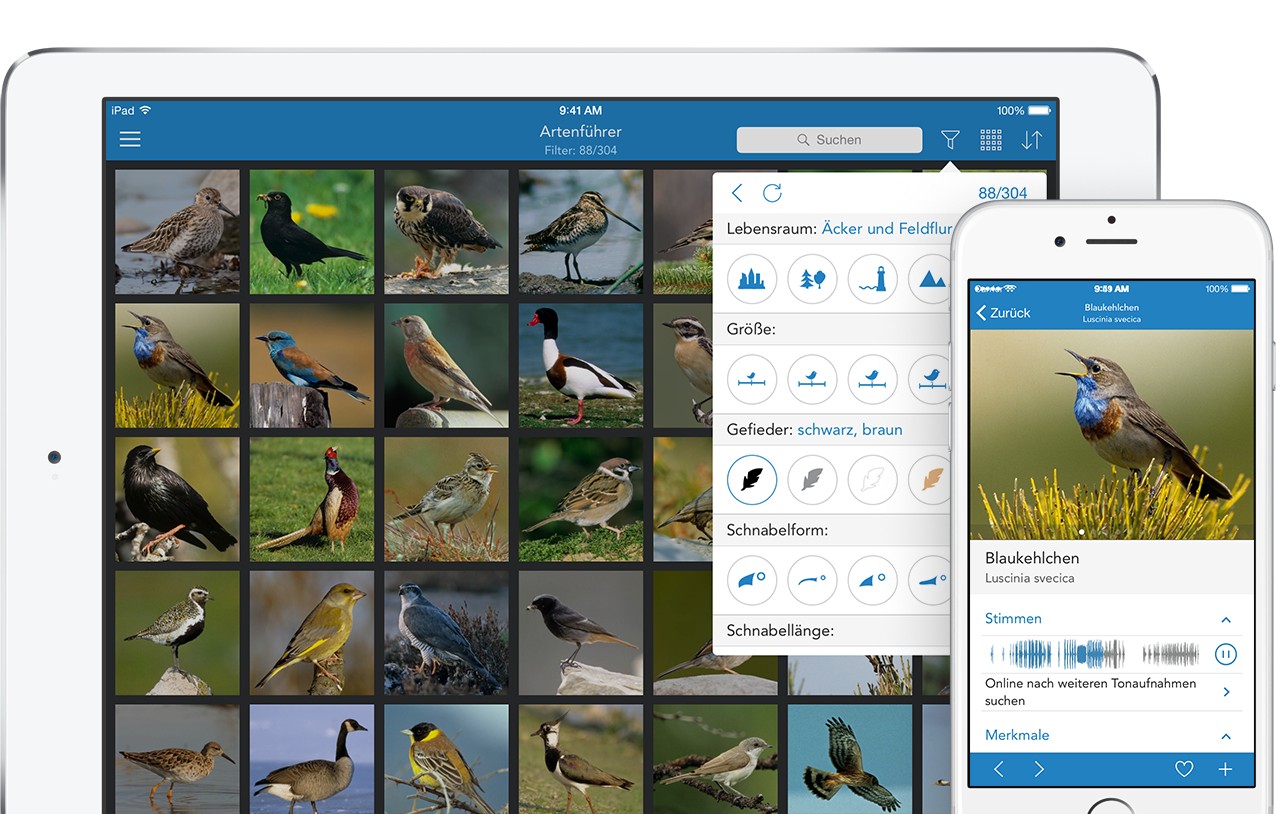1276x814 pixels.
Task: Collapse the Stimmen section
Action: [1226, 620]
